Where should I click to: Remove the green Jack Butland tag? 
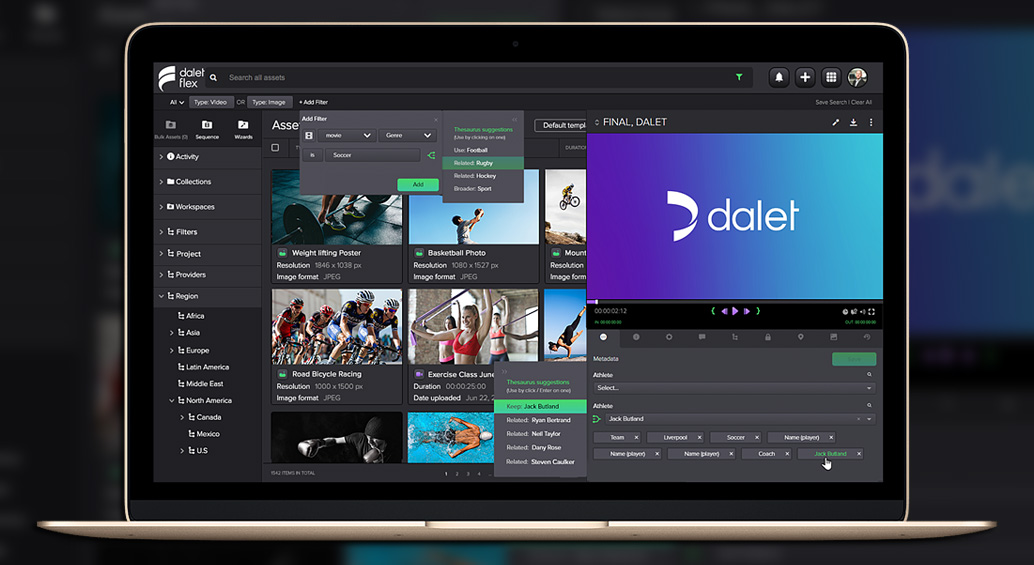859,454
